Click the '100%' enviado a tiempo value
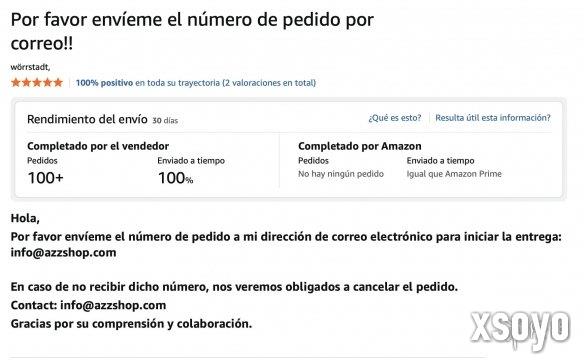Image resolution: width=584 pixels, height=360 pixels. [x=175, y=178]
